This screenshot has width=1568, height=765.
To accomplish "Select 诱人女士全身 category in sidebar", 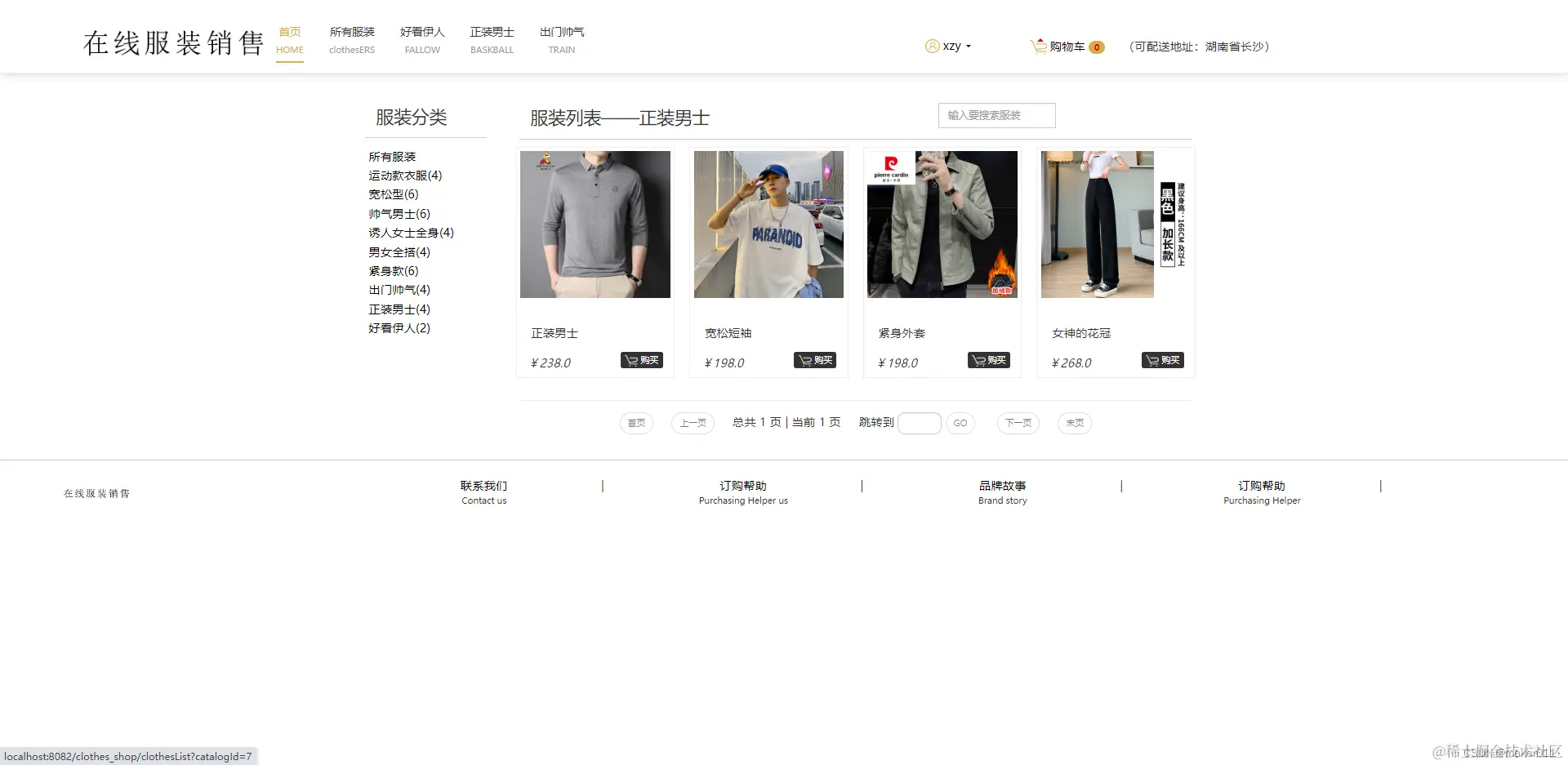I will pyautogui.click(x=410, y=232).
